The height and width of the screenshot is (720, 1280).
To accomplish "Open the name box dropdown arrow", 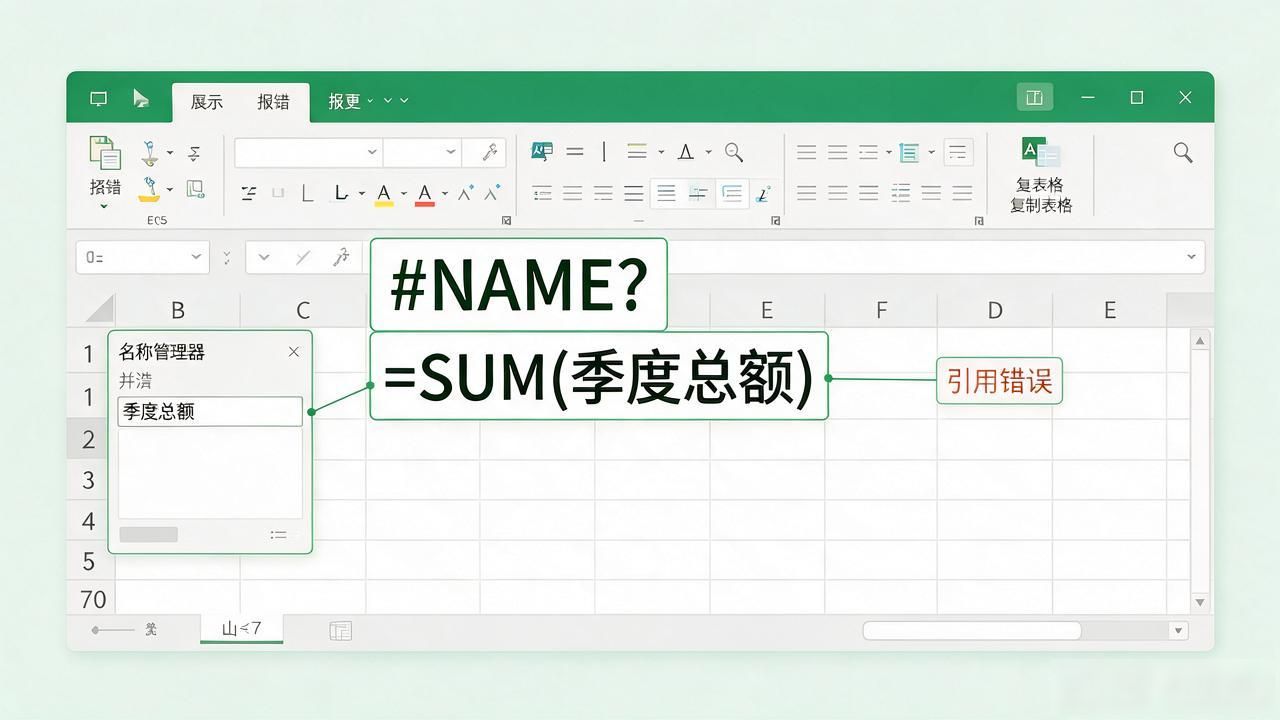I will pos(196,257).
